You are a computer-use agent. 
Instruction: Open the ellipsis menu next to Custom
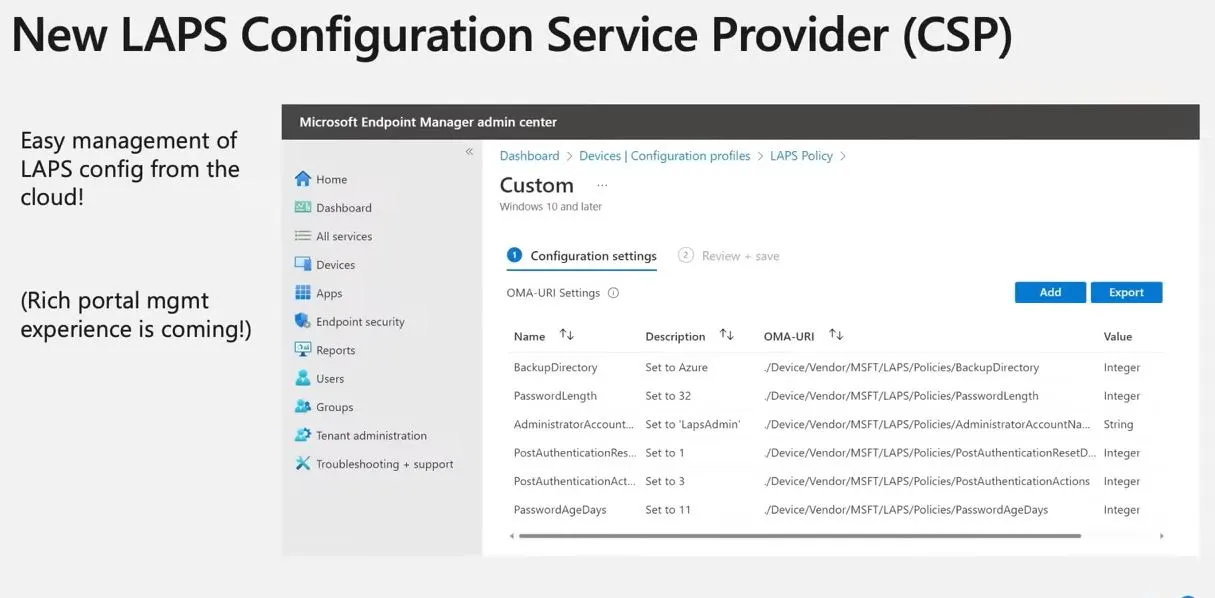point(602,185)
